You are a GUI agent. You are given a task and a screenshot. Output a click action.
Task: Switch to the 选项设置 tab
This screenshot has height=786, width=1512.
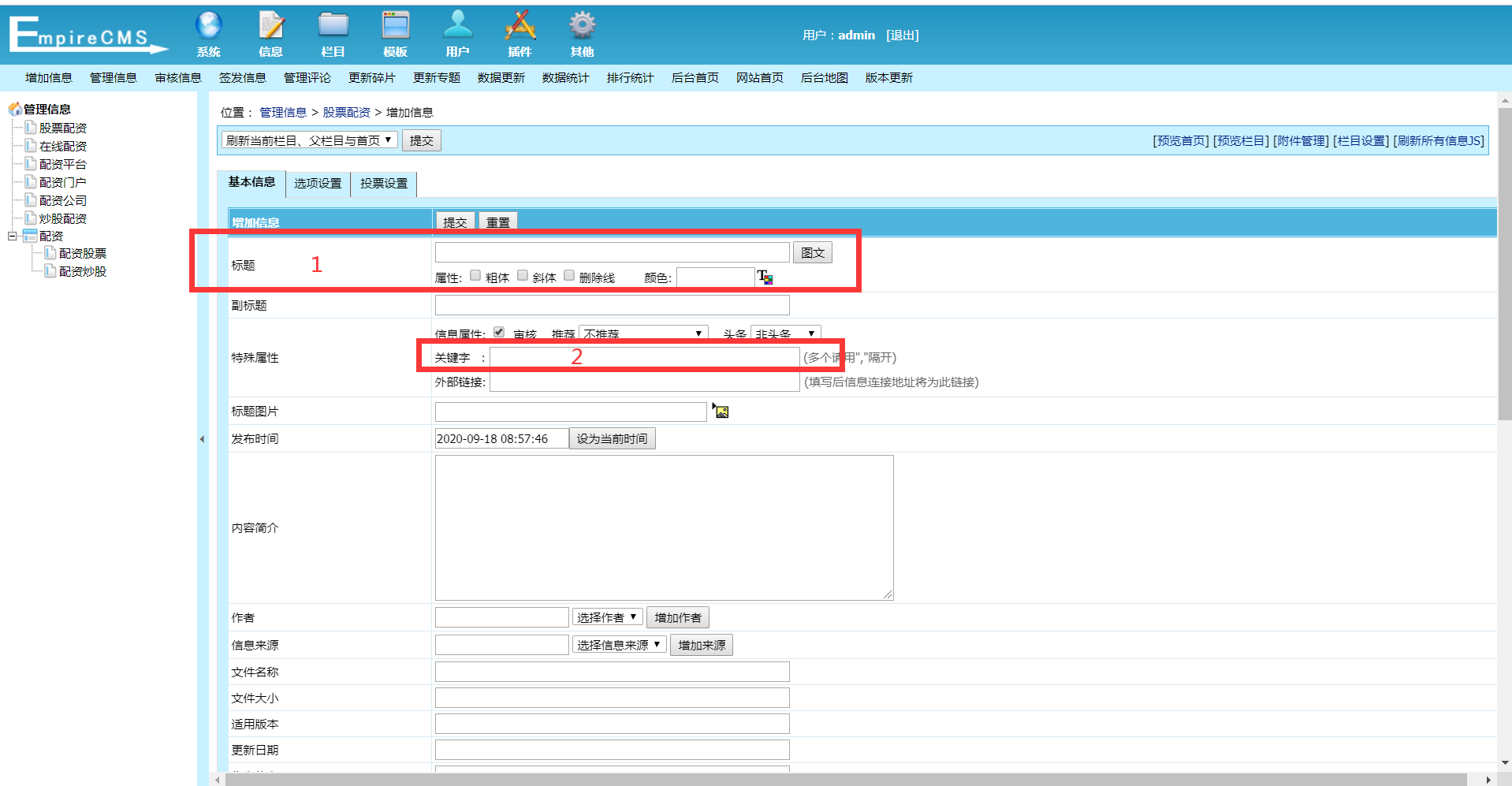point(318,183)
